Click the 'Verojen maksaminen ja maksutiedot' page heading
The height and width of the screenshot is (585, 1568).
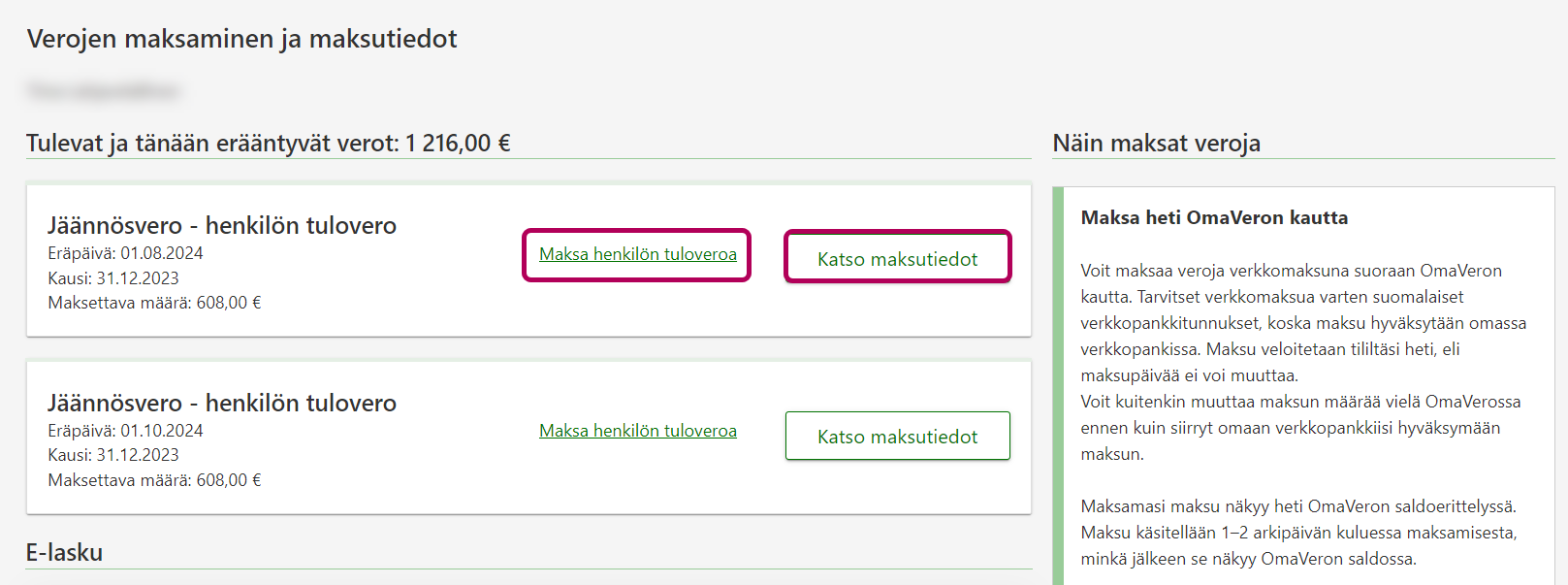[241, 39]
